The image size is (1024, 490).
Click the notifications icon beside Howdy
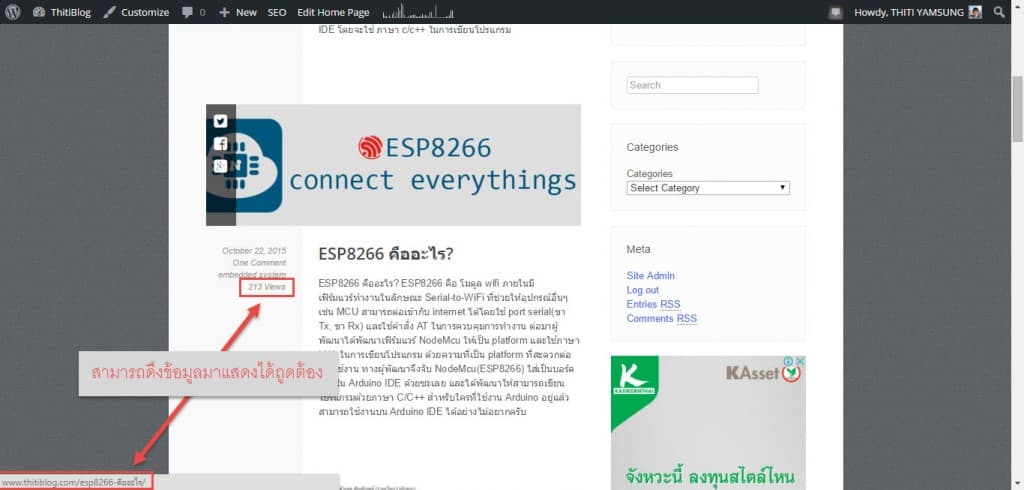click(x=836, y=12)
